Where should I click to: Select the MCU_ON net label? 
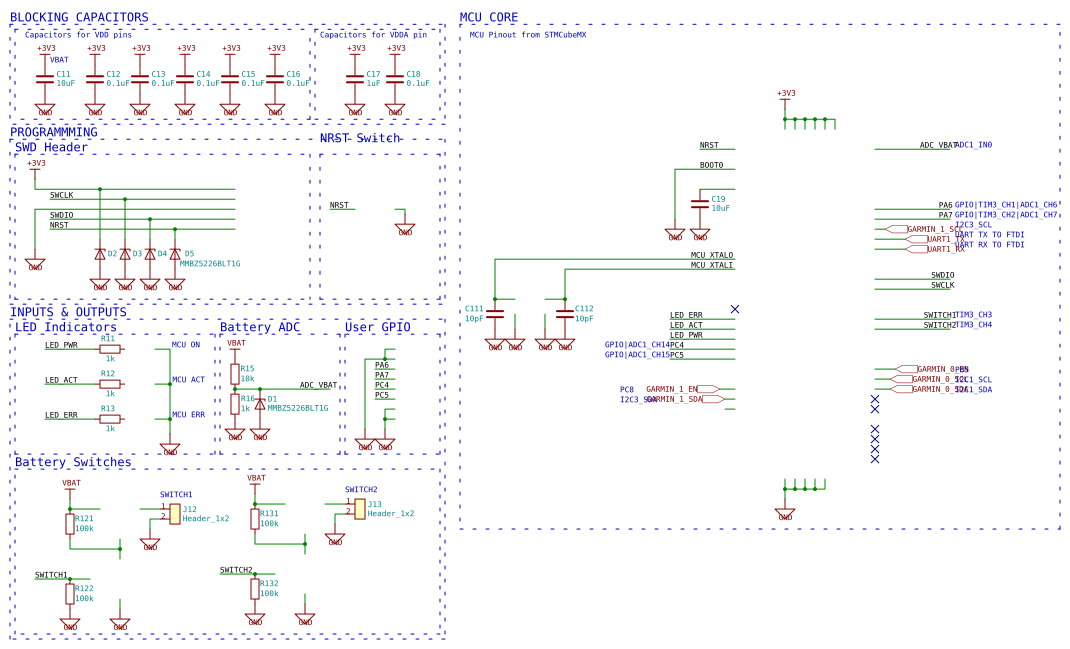coord(186,345)
